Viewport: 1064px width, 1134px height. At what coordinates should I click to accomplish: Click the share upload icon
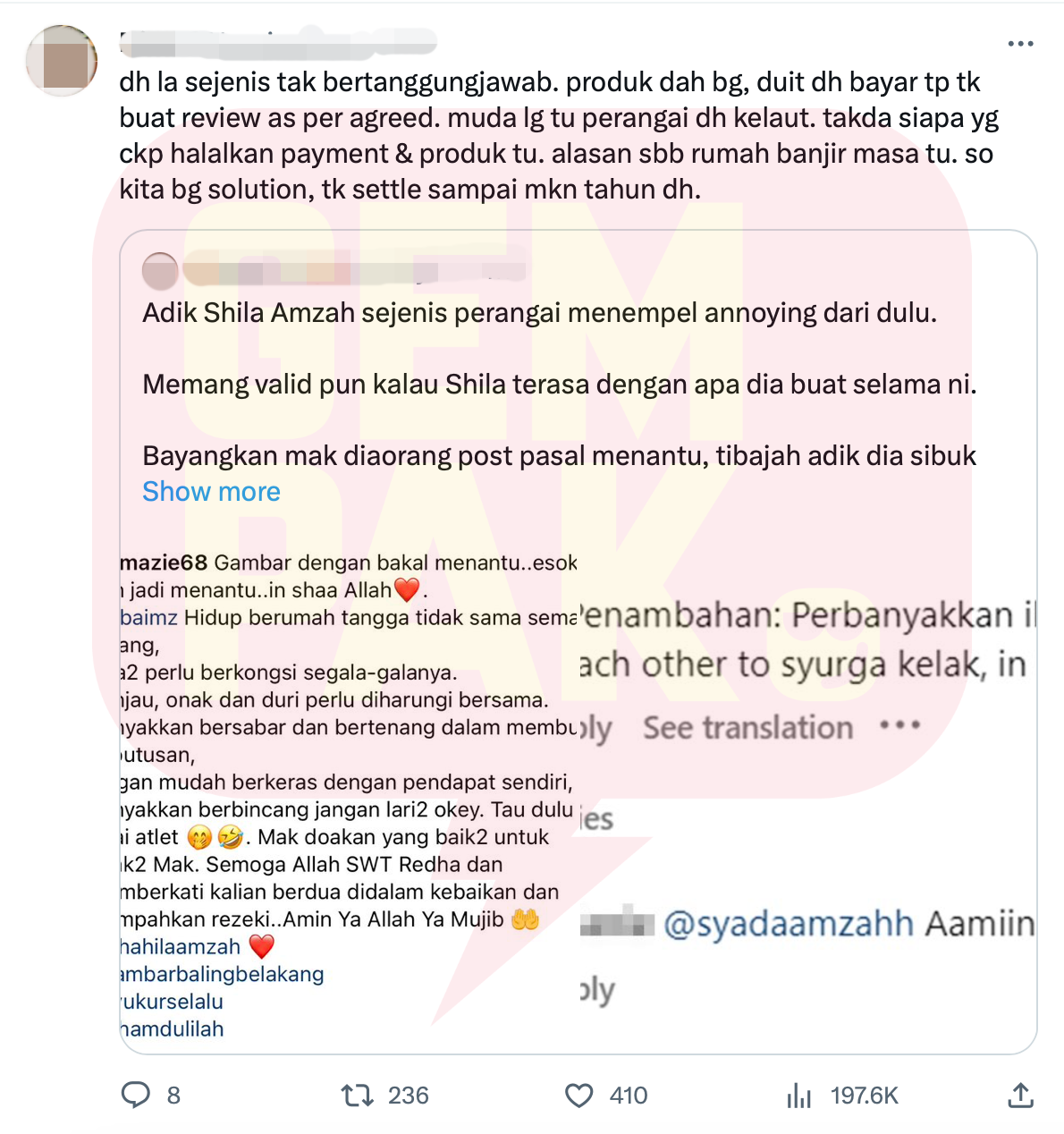pyautogui.click(x=1020, y=1095)
